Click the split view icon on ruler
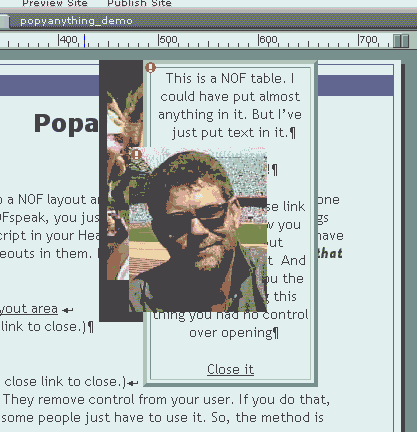Viewport: 417px width, 432px height. (401, 41)
